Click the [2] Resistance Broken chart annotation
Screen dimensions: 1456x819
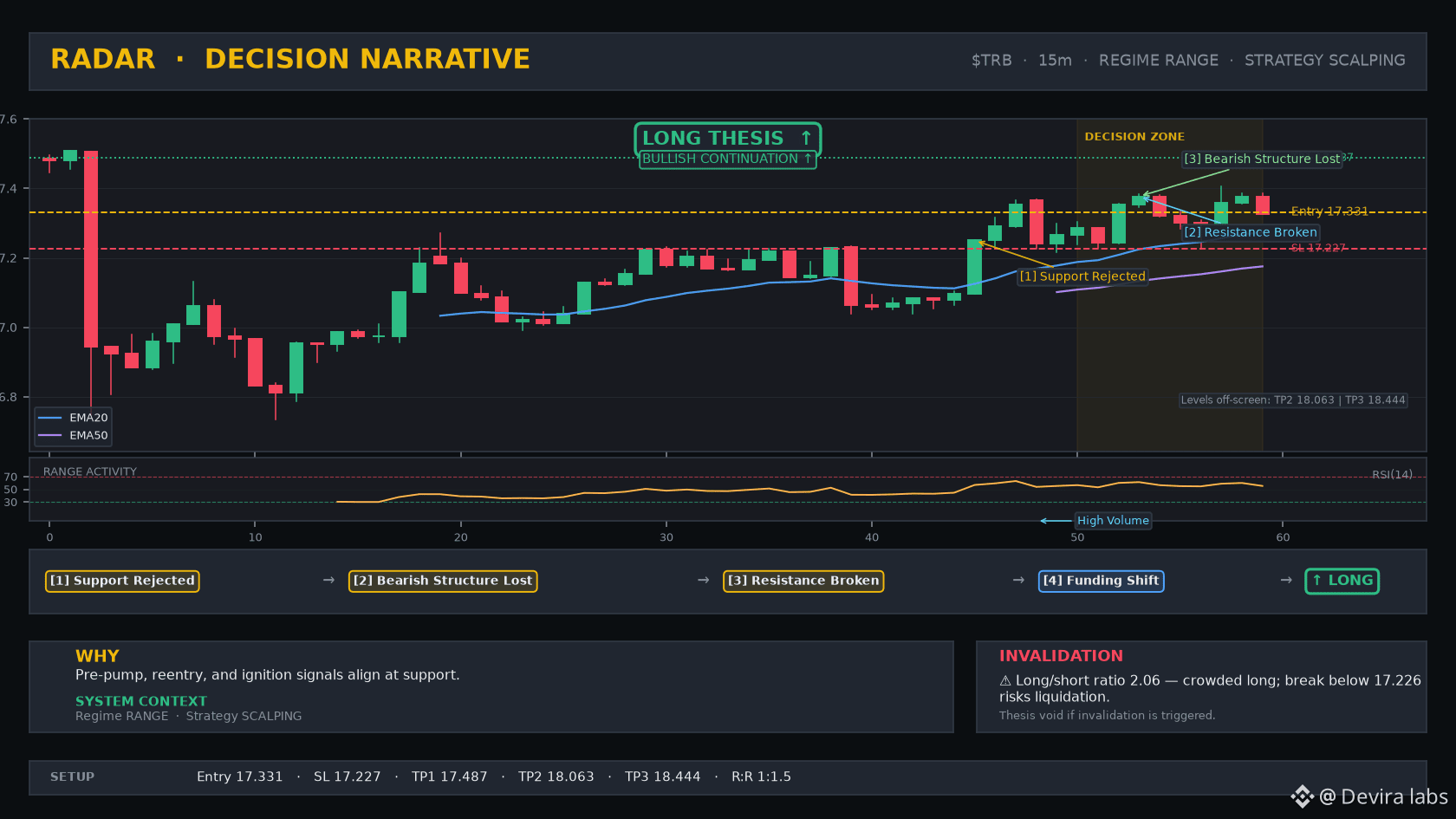click(x=1251, y=232)
